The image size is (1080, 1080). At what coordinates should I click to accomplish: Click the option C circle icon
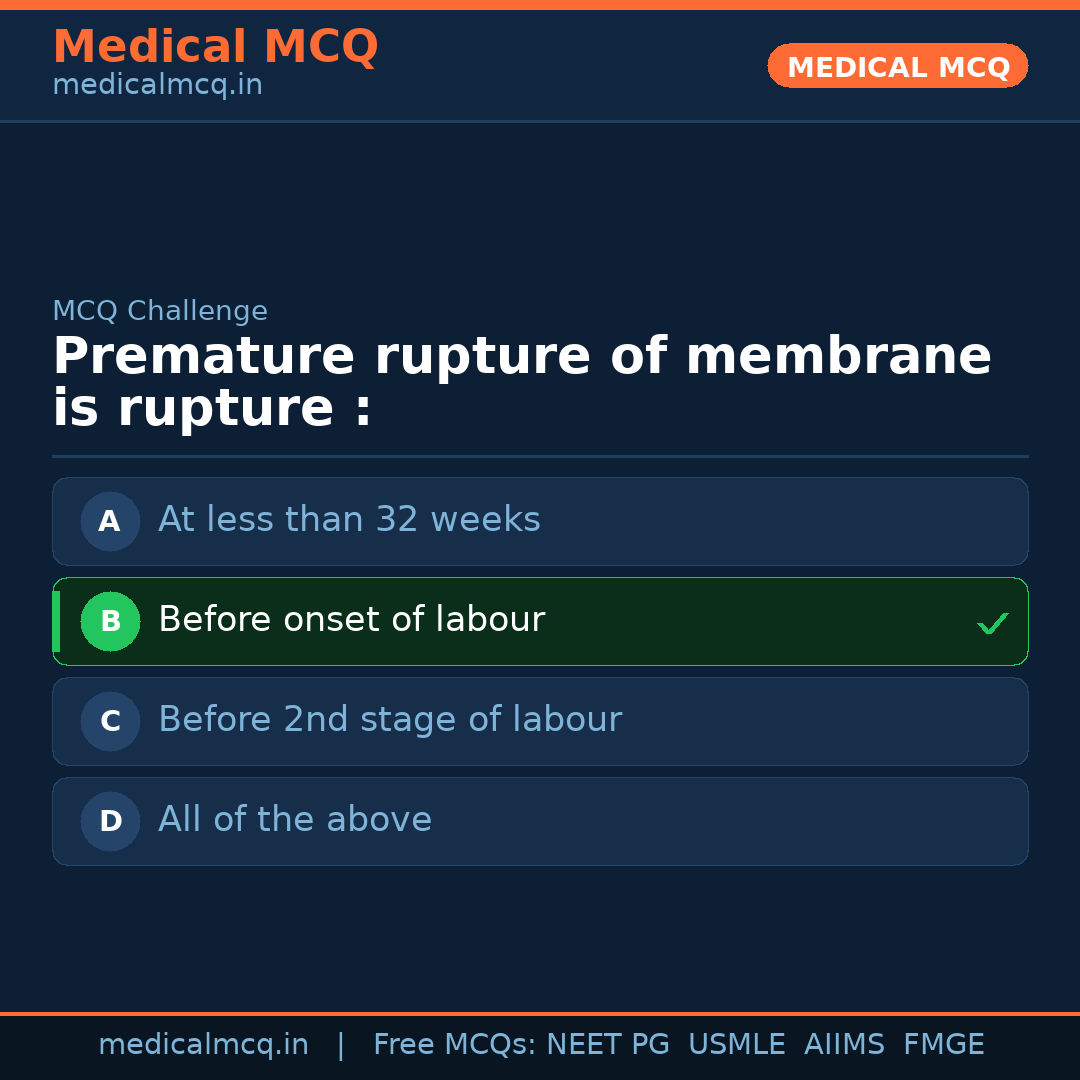point(110,721)
